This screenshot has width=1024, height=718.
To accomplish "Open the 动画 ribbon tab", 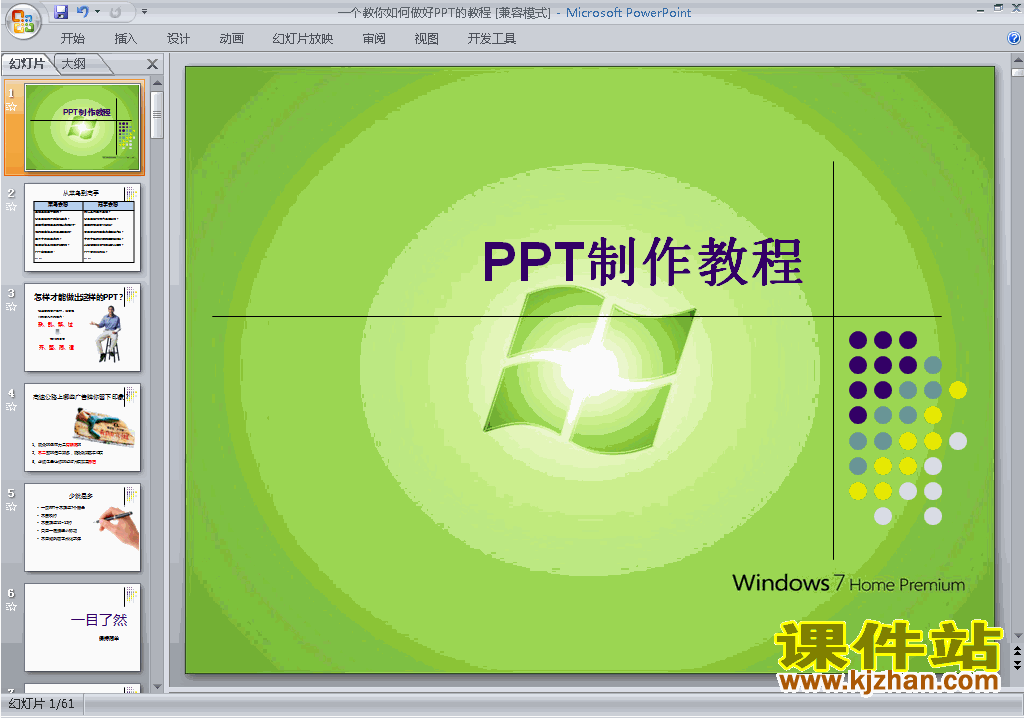I will (x=231, y=39).
